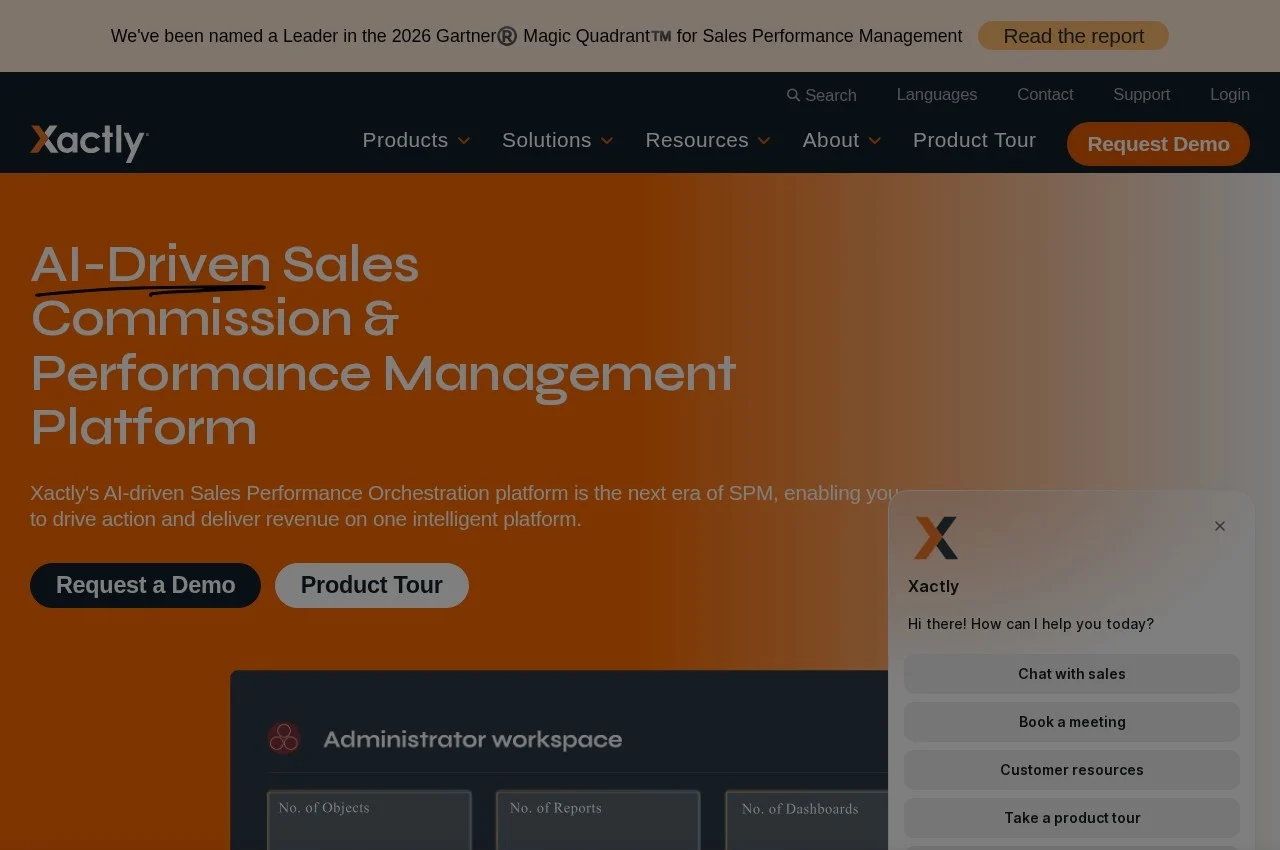Viewport: 1280px width, 850px height.
Task: Open the Resources navigation menu
Action: coord(697,140)
